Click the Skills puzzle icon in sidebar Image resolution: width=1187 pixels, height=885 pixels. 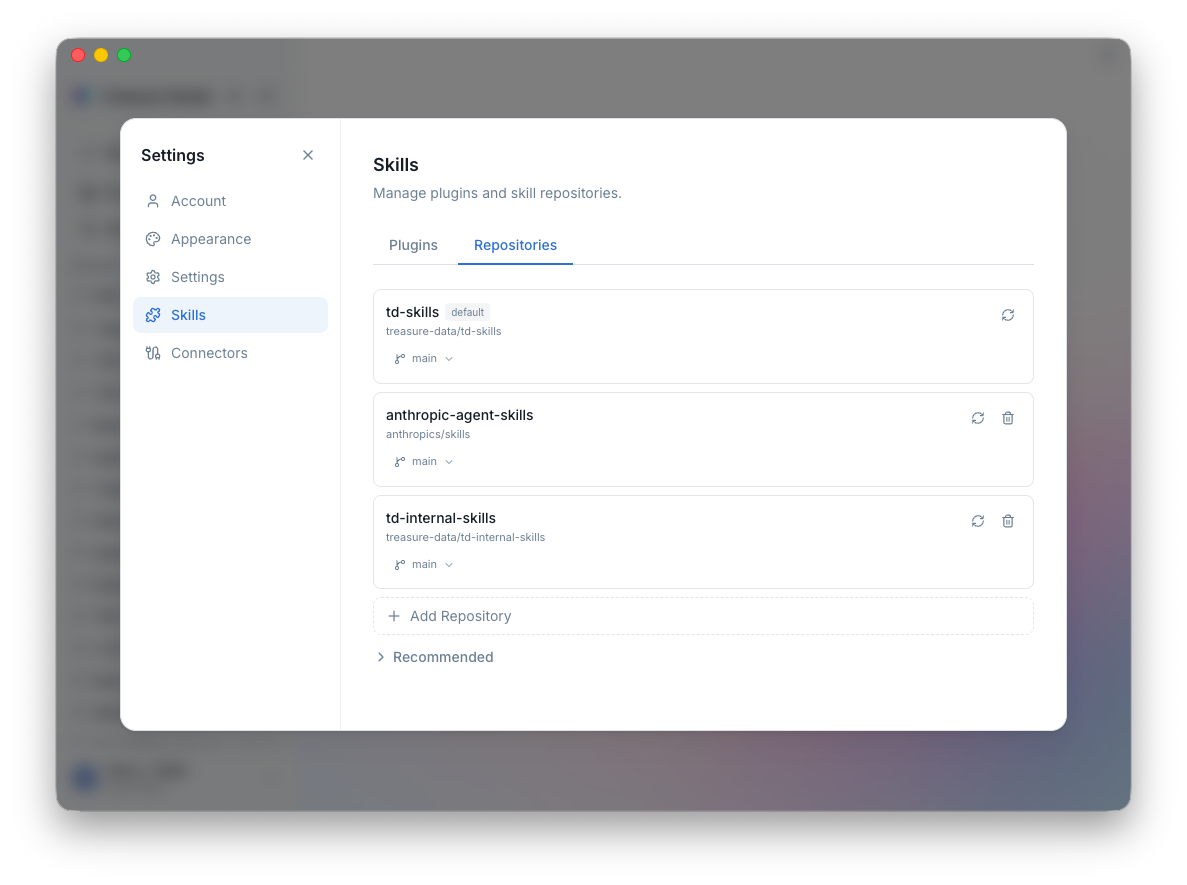pos(153,314)
